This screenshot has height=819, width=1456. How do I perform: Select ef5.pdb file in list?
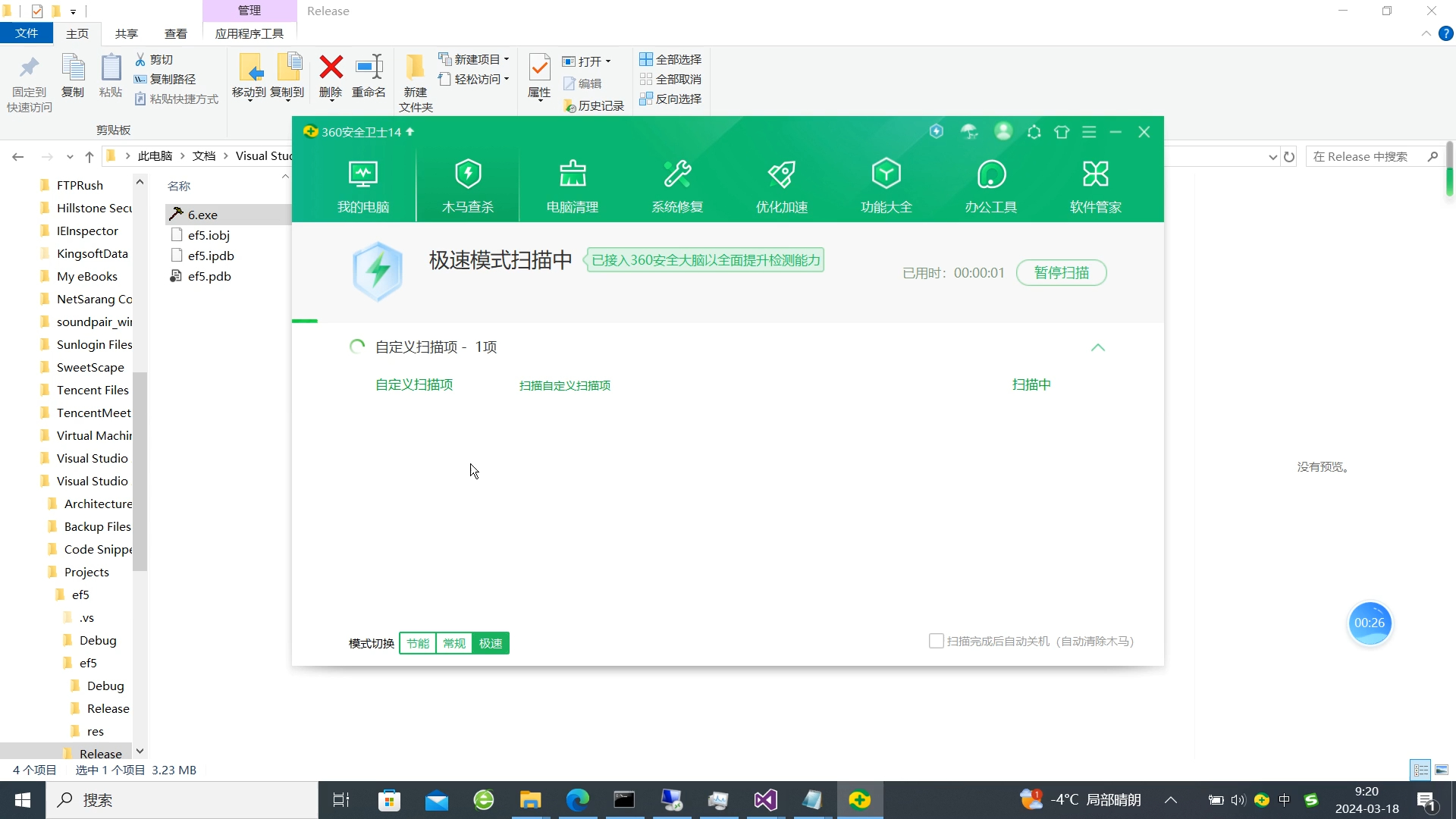(209, 276)
